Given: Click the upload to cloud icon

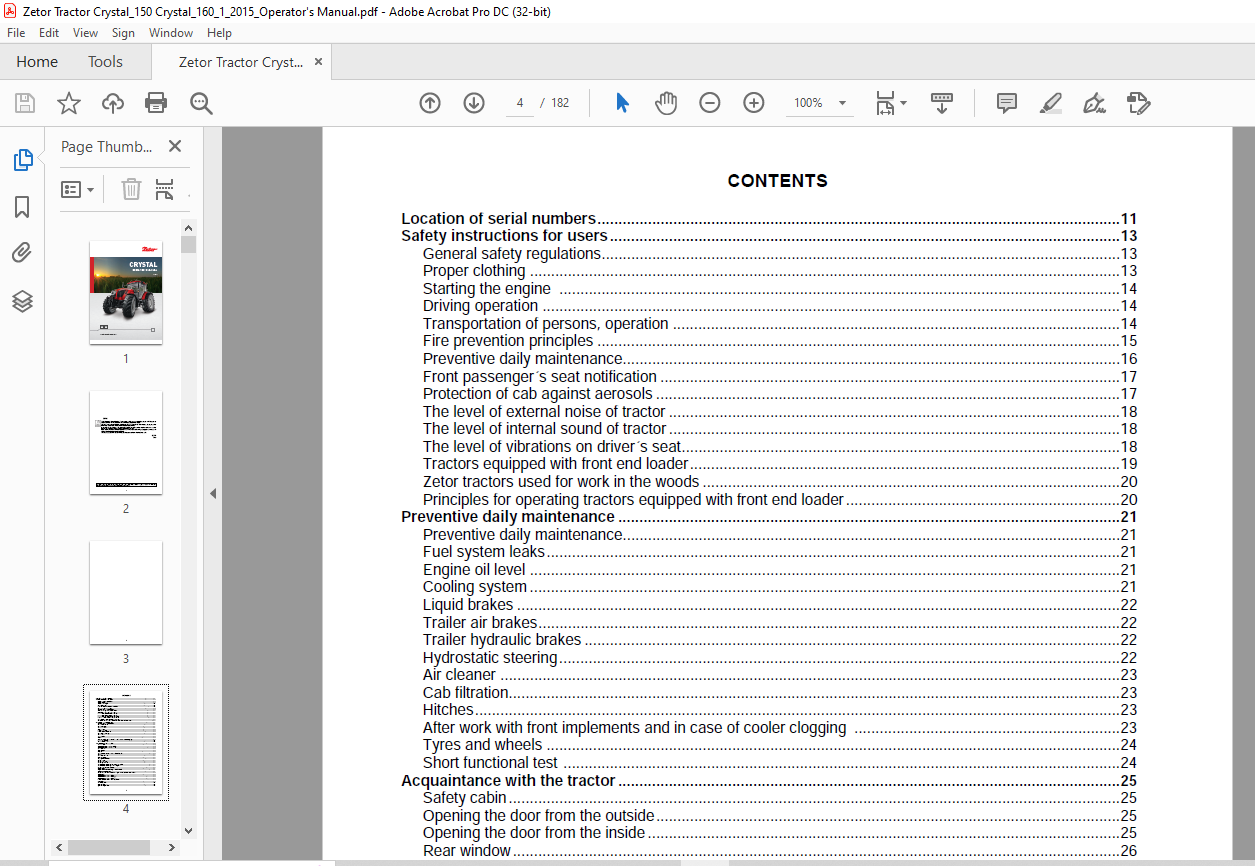Looking at the screenshot, I should [113, 103].
